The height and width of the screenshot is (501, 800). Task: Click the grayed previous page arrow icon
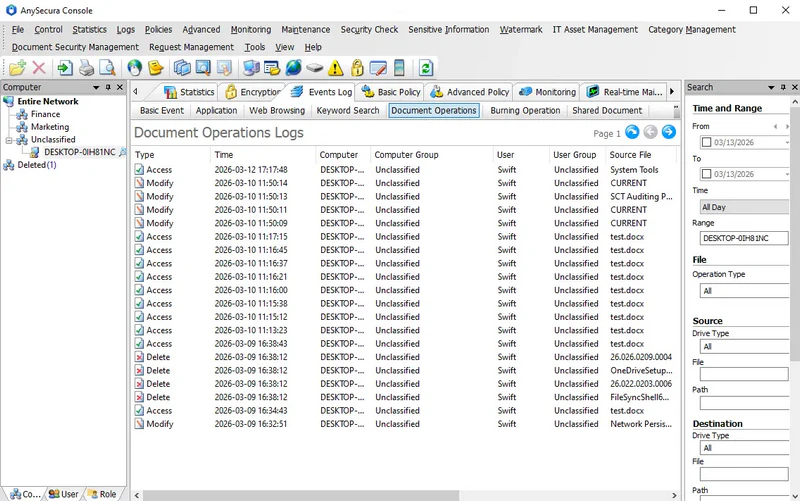[x=651, y=132]
